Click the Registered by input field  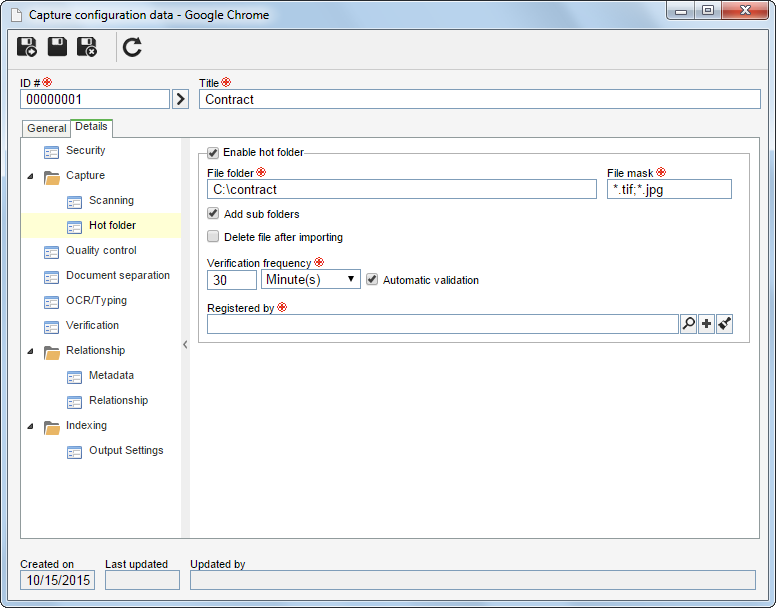[442, 324]
